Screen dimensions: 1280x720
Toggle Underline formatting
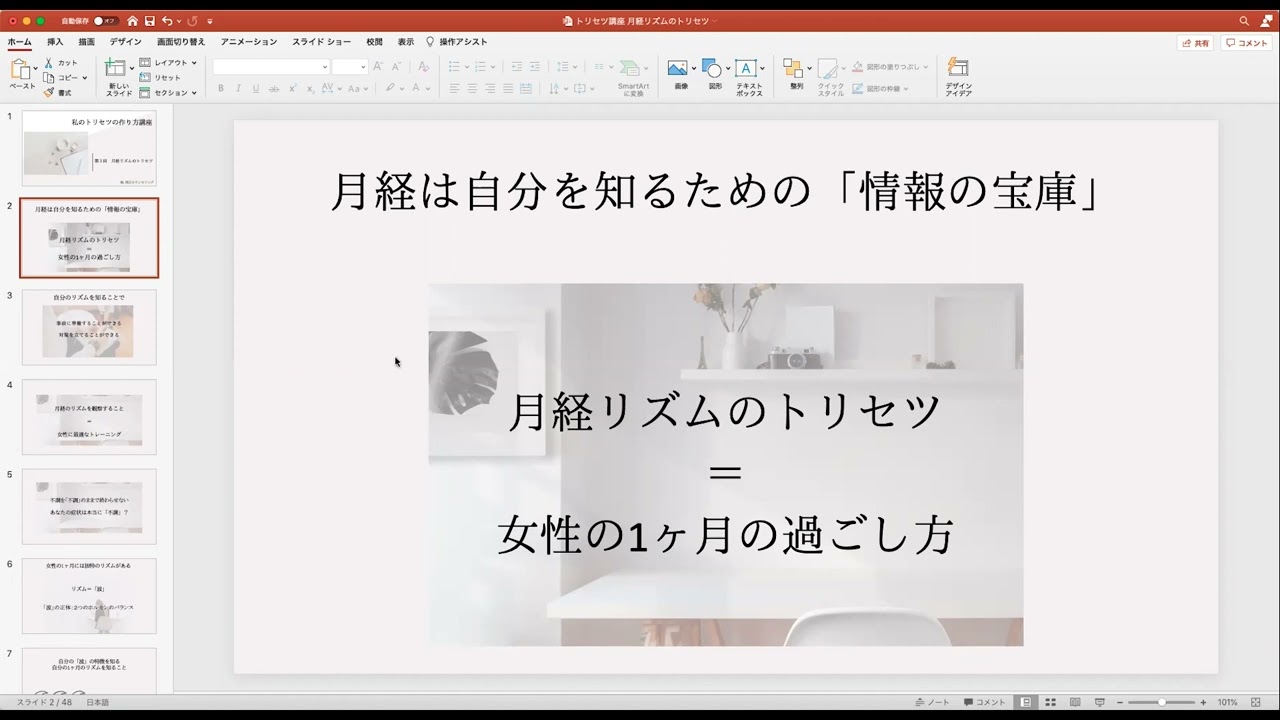point(256,88)
